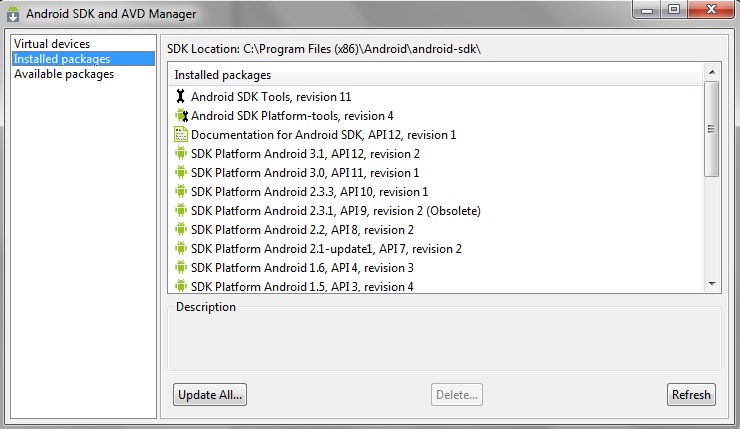Viewport: 740px width, 429px height.
Task: Click the icon beside Android SDK Platform-tools
Action: pos(181,115)
